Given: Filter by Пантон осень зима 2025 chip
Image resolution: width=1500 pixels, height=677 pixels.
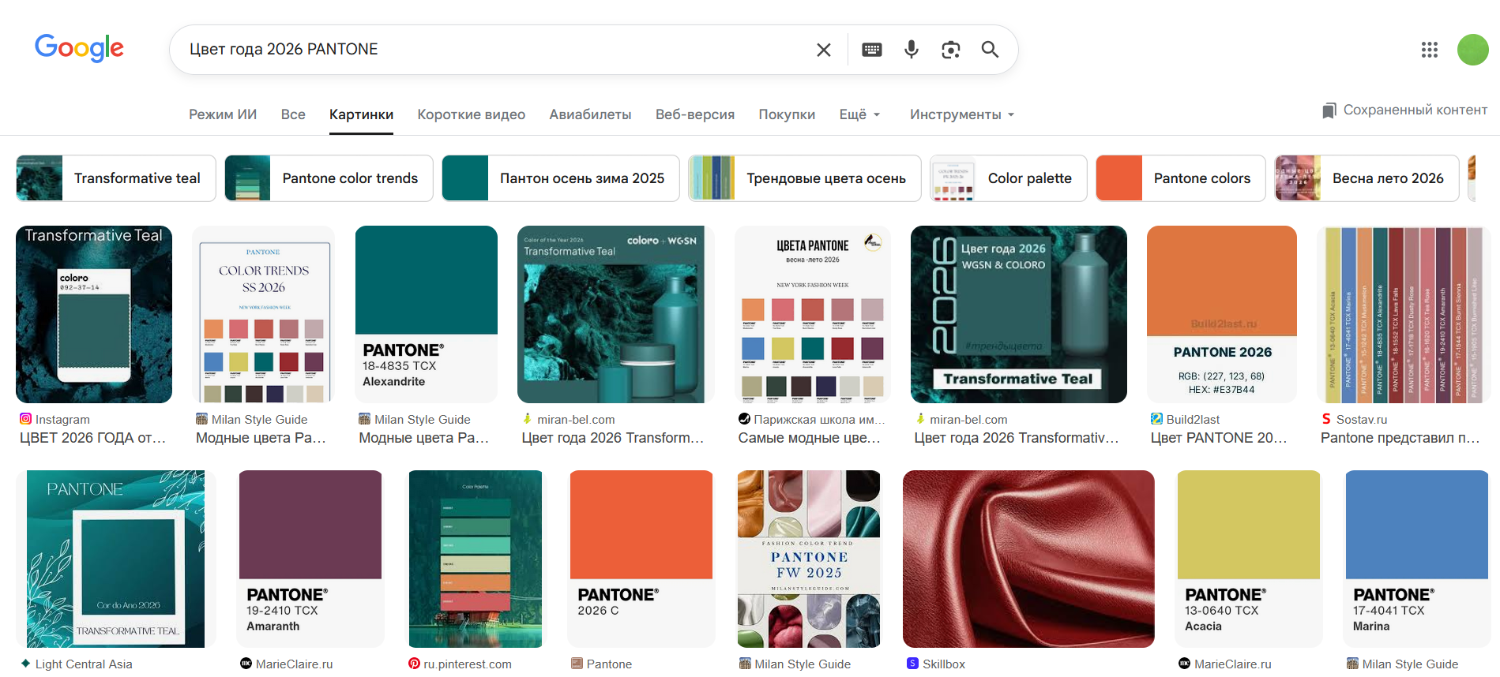Looking at the screenshot, I should [560, 178].
